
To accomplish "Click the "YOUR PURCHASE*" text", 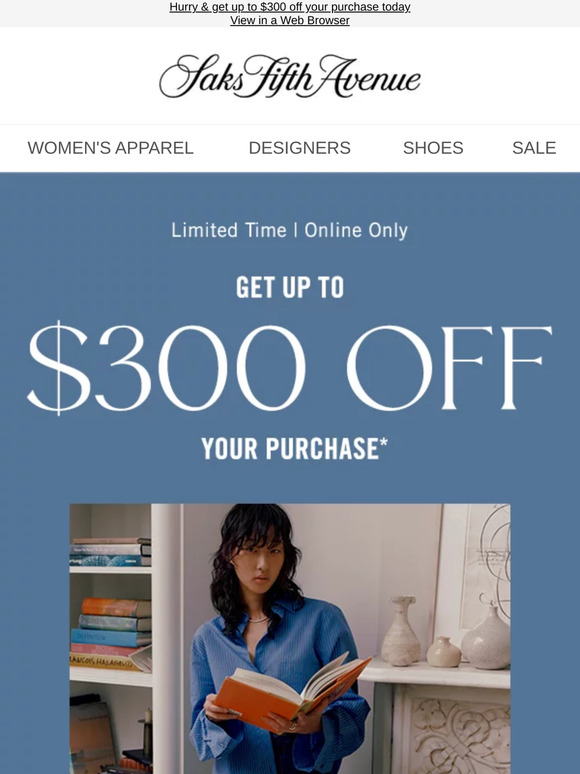I will (295, 448).
